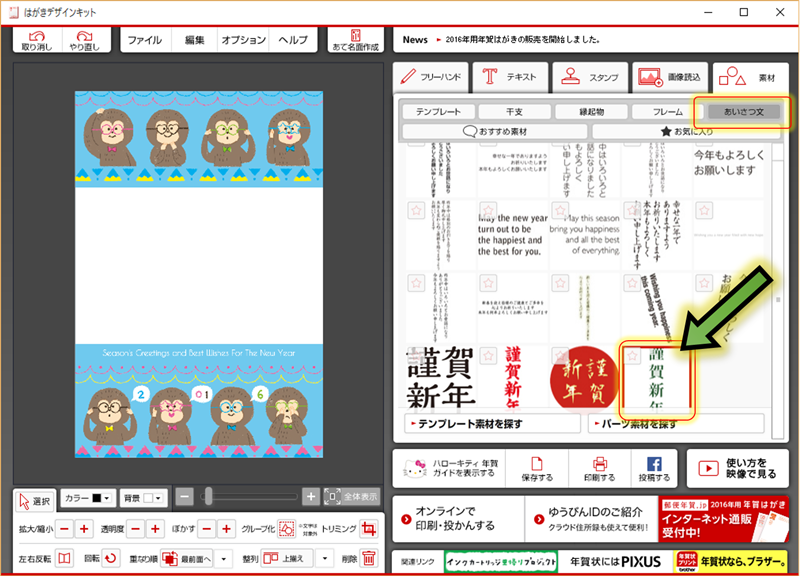The image size is (800, 576).
Task: Post to Facebook with 投稿する icon
Action: 654,468
